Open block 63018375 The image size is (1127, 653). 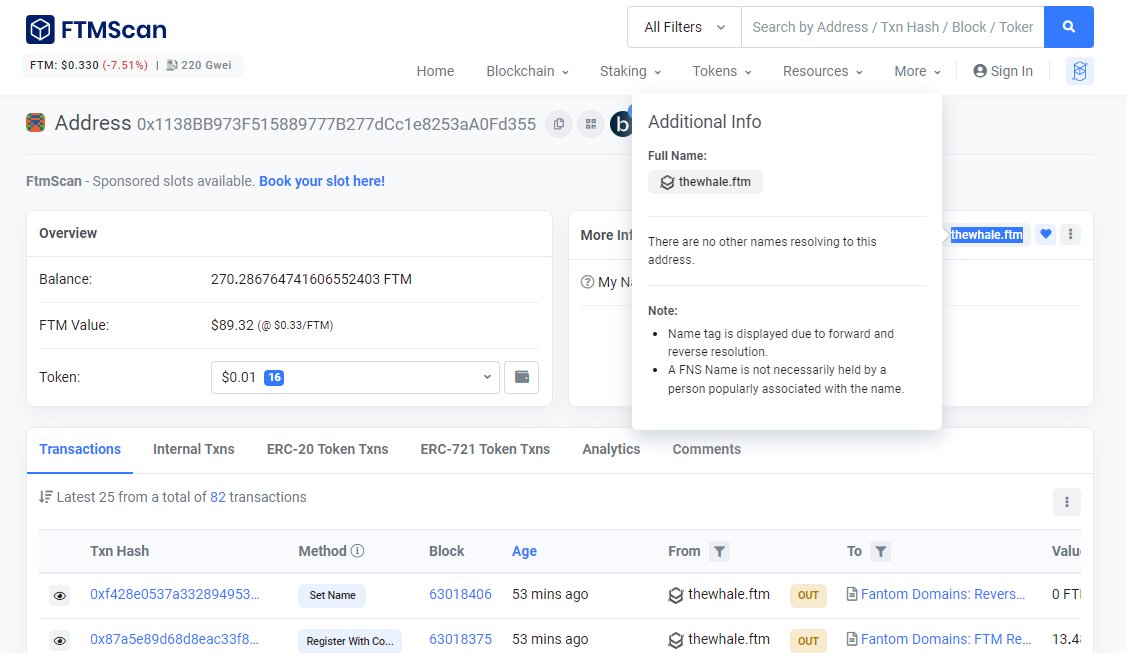[x=460, y=639]
